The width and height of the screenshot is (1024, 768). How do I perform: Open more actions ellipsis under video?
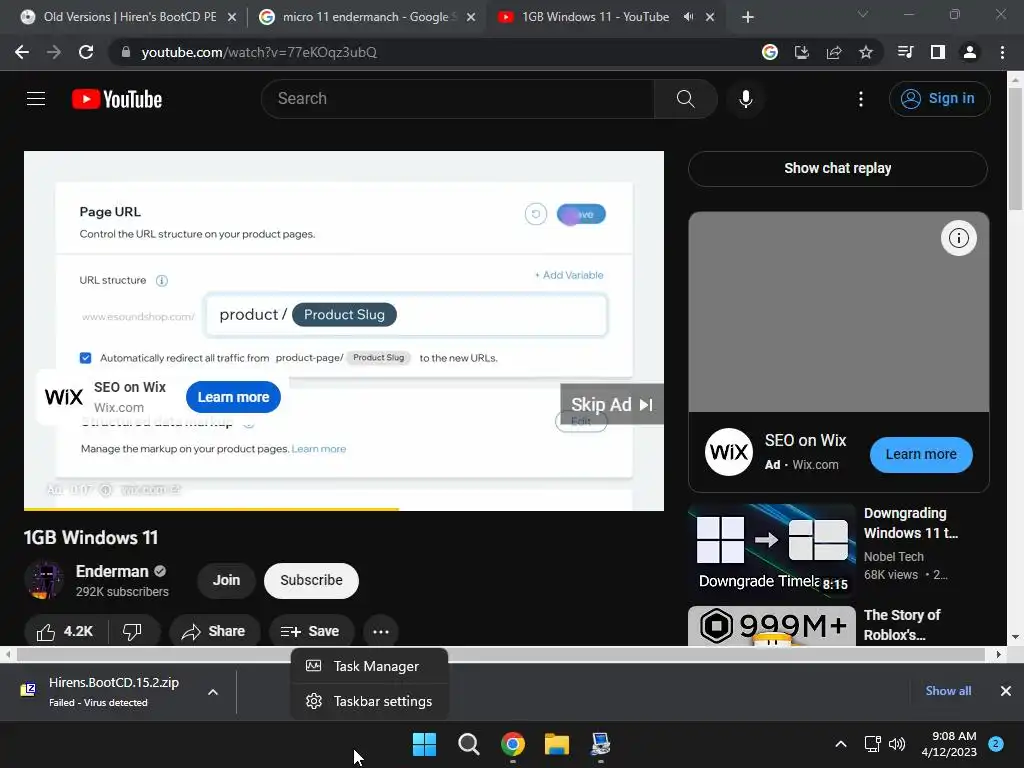click(381, 631)
